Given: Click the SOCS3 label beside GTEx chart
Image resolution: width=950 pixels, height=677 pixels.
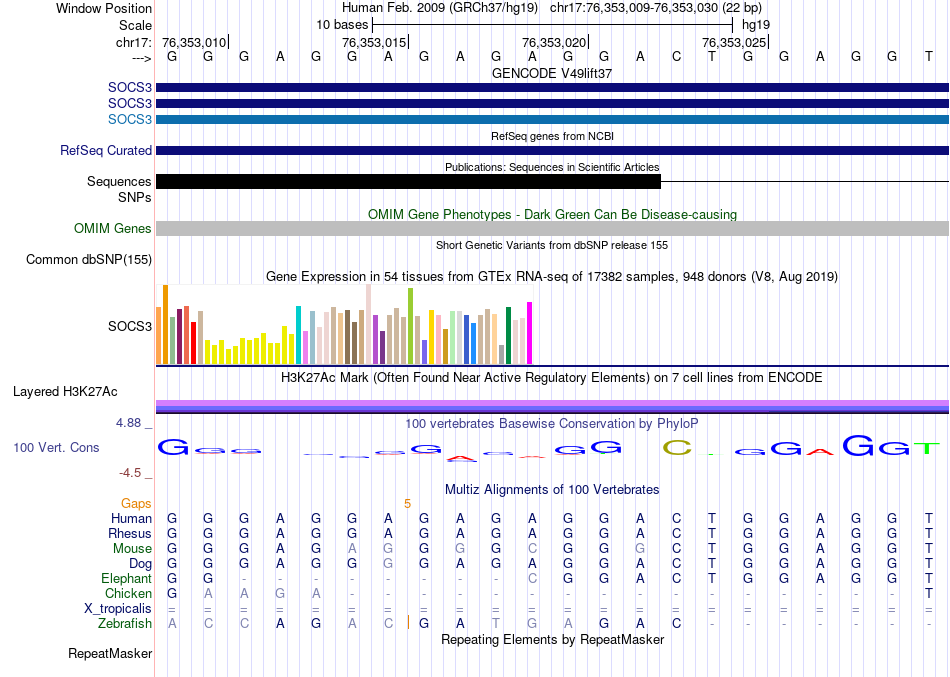Looking at the screenshot, I should [x=130, y=326].
